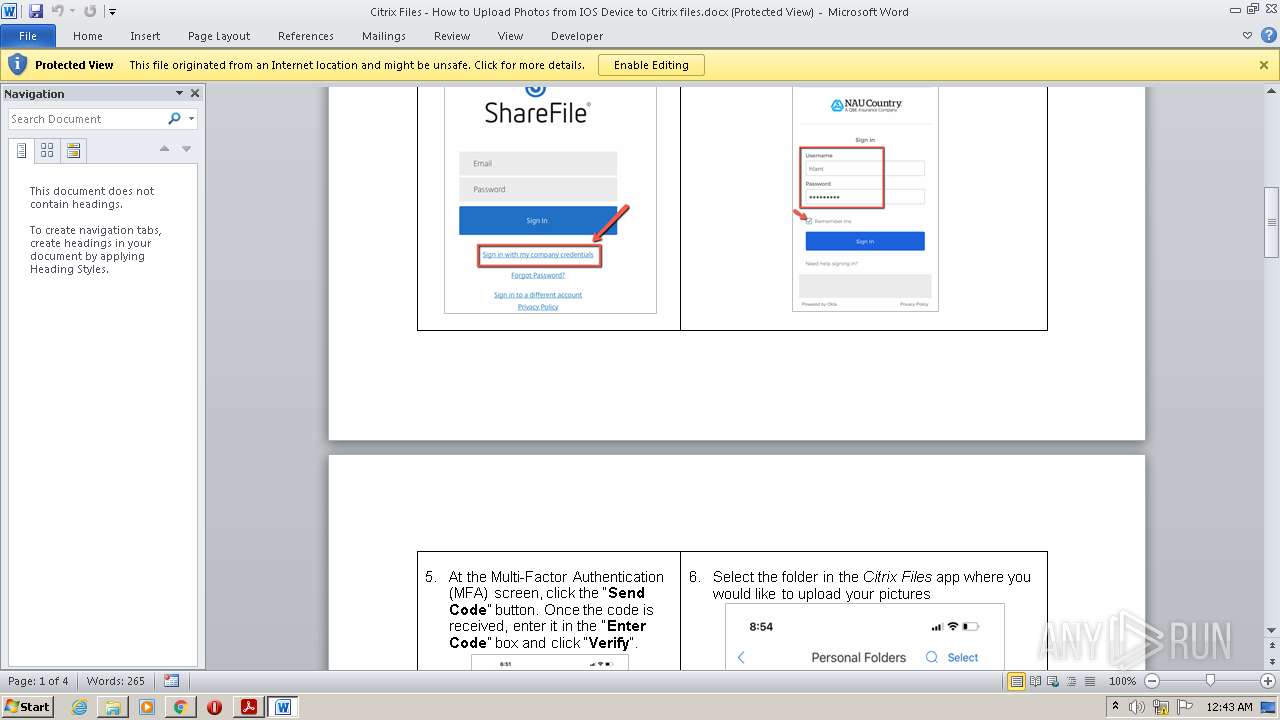Click the Action Center flag icon in system tray
Image resolution: width=1280 pixels, height=720 pixels.
point(1185,707)
